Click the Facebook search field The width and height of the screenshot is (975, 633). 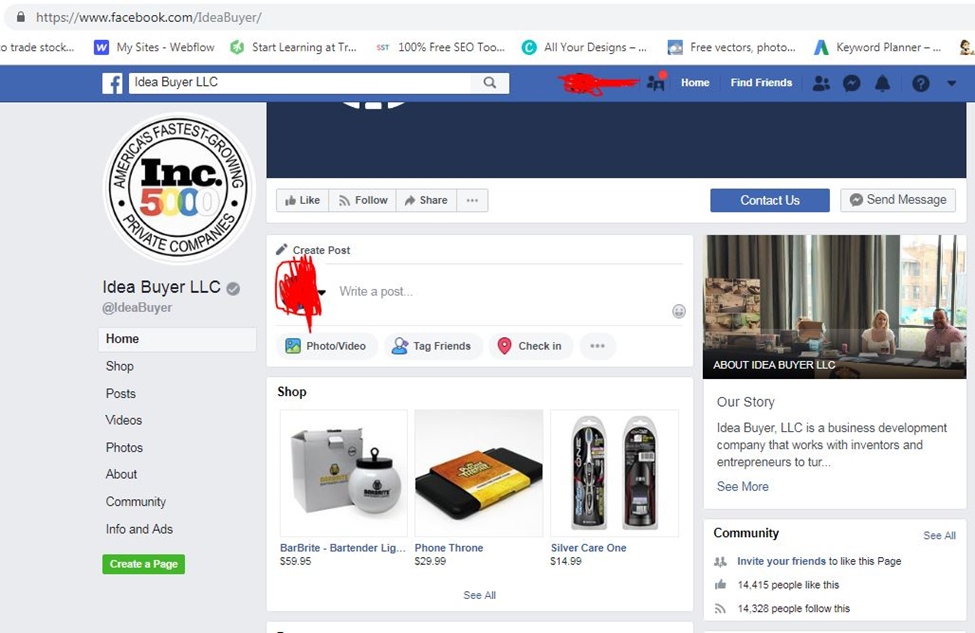coord(300,83)
